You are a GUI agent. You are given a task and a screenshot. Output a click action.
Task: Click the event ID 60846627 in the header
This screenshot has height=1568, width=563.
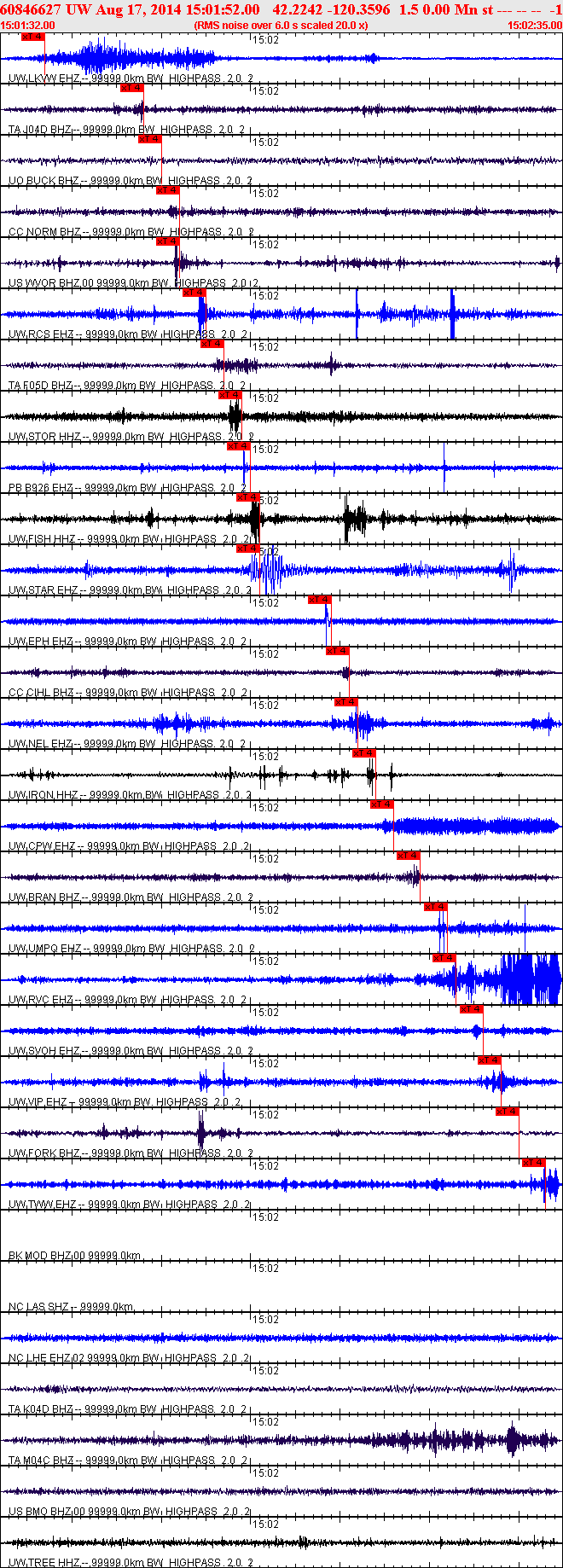pos(30,9)
